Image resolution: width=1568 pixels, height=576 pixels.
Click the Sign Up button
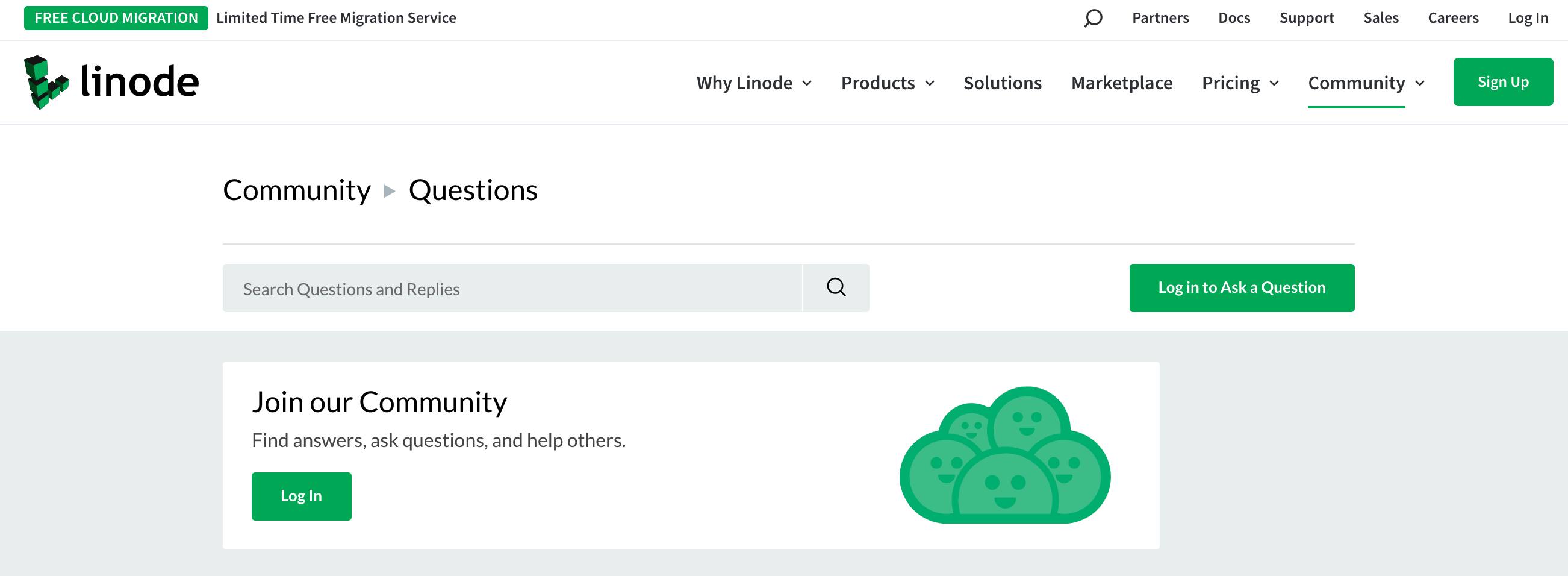[x=1504, y=81]
